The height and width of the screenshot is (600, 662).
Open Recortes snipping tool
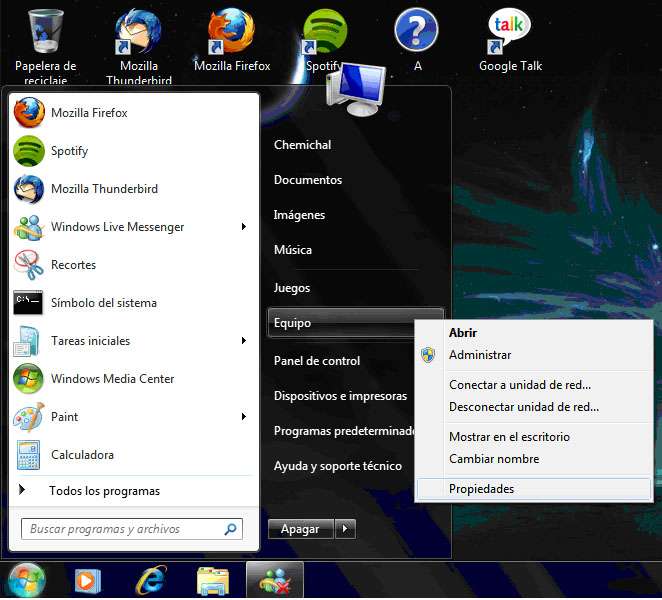73,265
